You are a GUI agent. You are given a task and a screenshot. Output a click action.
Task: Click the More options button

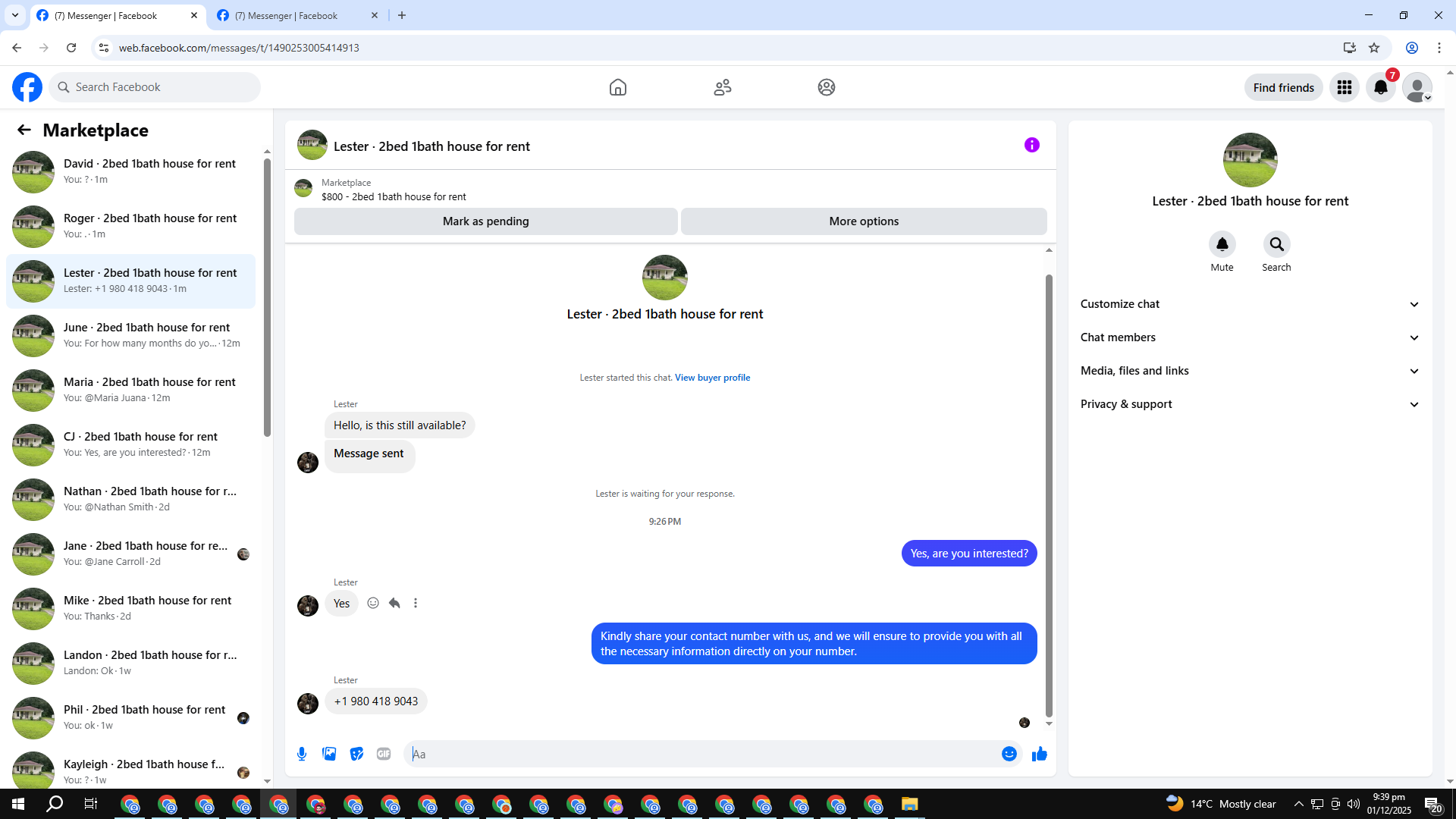(864, 221)
